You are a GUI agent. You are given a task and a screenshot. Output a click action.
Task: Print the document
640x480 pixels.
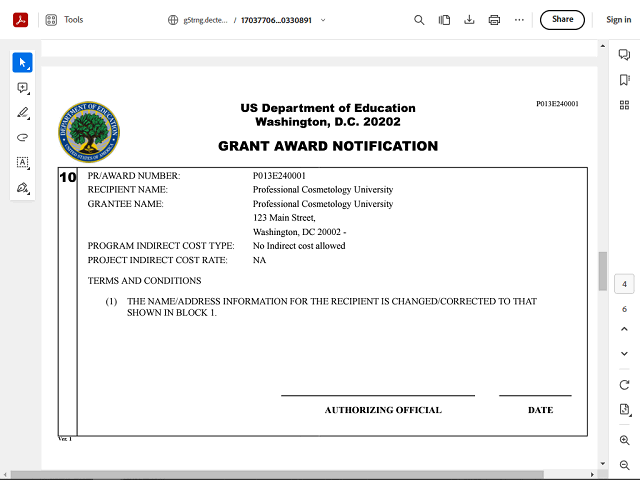(494, 20)
